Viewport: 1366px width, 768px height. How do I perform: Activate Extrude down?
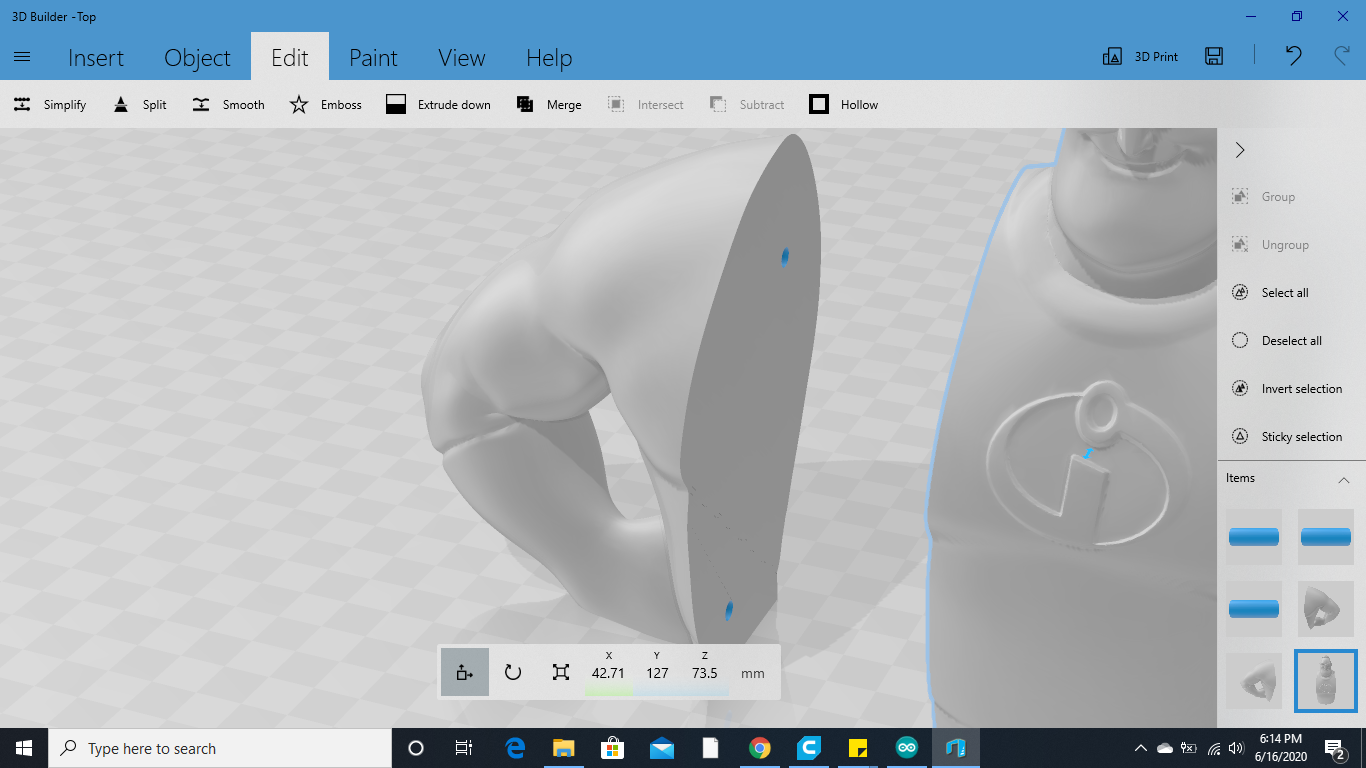(x=438, y=104)
